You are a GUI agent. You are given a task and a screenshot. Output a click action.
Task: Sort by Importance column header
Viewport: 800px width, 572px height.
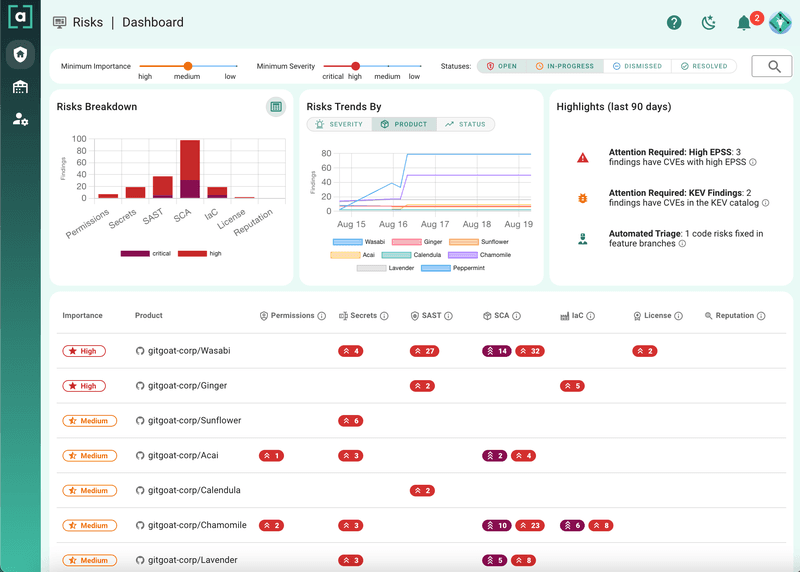tap(82, 315)
